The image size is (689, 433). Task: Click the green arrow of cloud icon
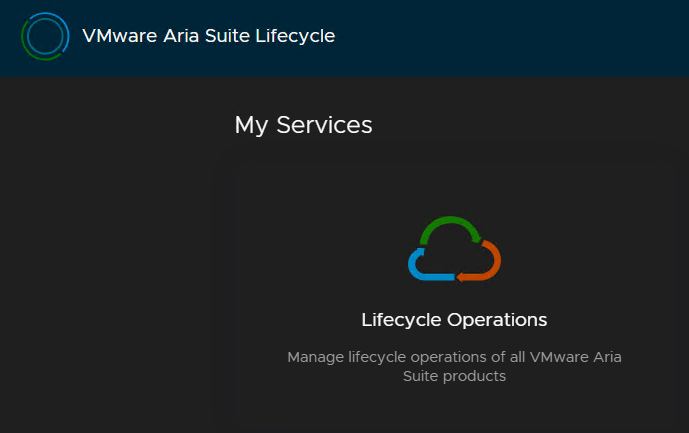450,226
